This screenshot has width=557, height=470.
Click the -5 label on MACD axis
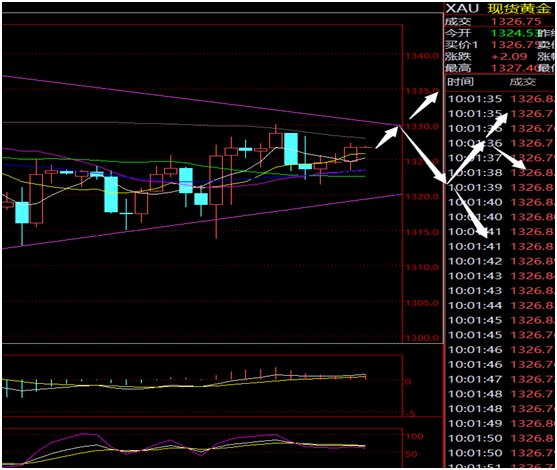[x=410, y=414]
